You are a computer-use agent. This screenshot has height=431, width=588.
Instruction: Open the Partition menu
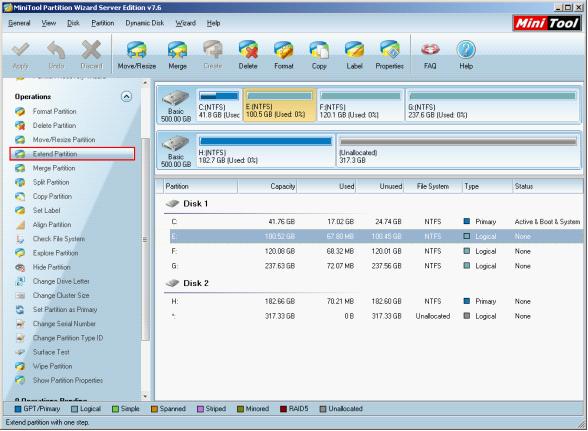(102, 23)
